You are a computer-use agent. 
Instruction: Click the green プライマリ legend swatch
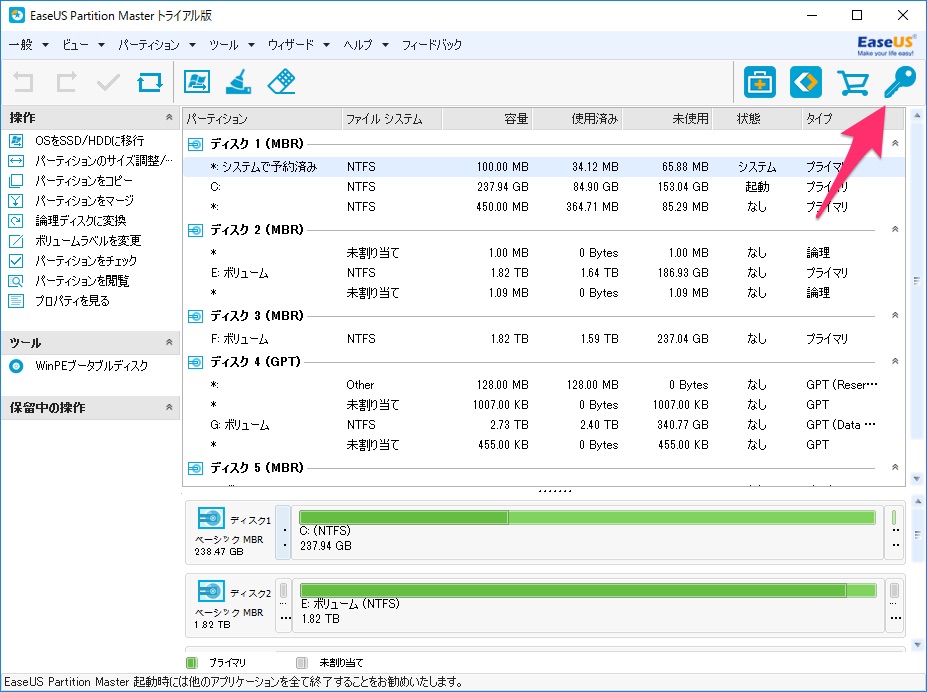click(192, 662)
